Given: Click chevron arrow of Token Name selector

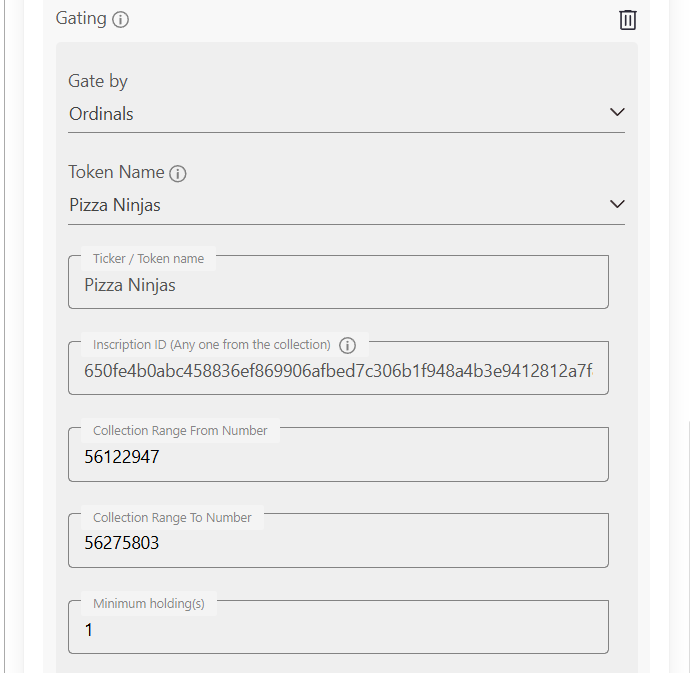Looking at the screenshot, I should 617,204.
